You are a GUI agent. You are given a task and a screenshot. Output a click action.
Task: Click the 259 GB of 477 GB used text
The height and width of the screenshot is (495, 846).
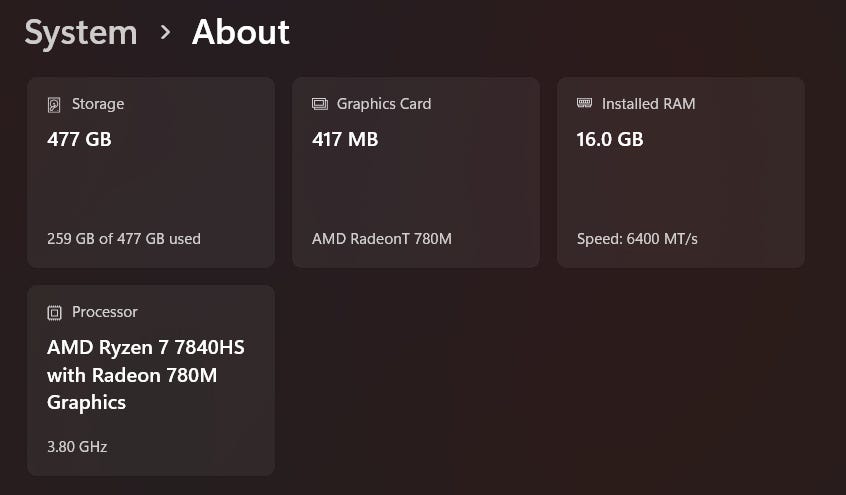(x=124, y=239)
